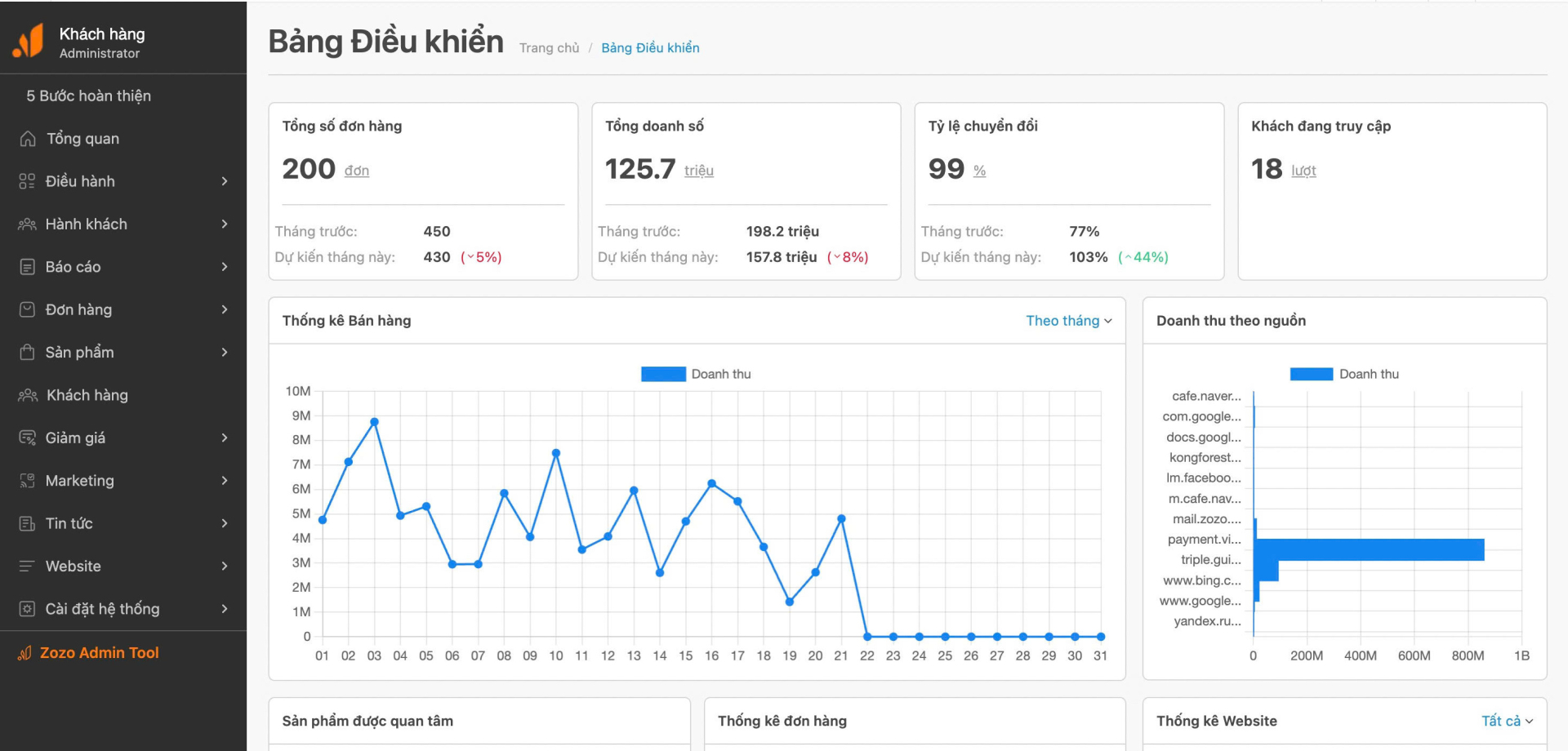Click the Thống kê Website heading
1568x751 pixels.
tap(1217, 721)
